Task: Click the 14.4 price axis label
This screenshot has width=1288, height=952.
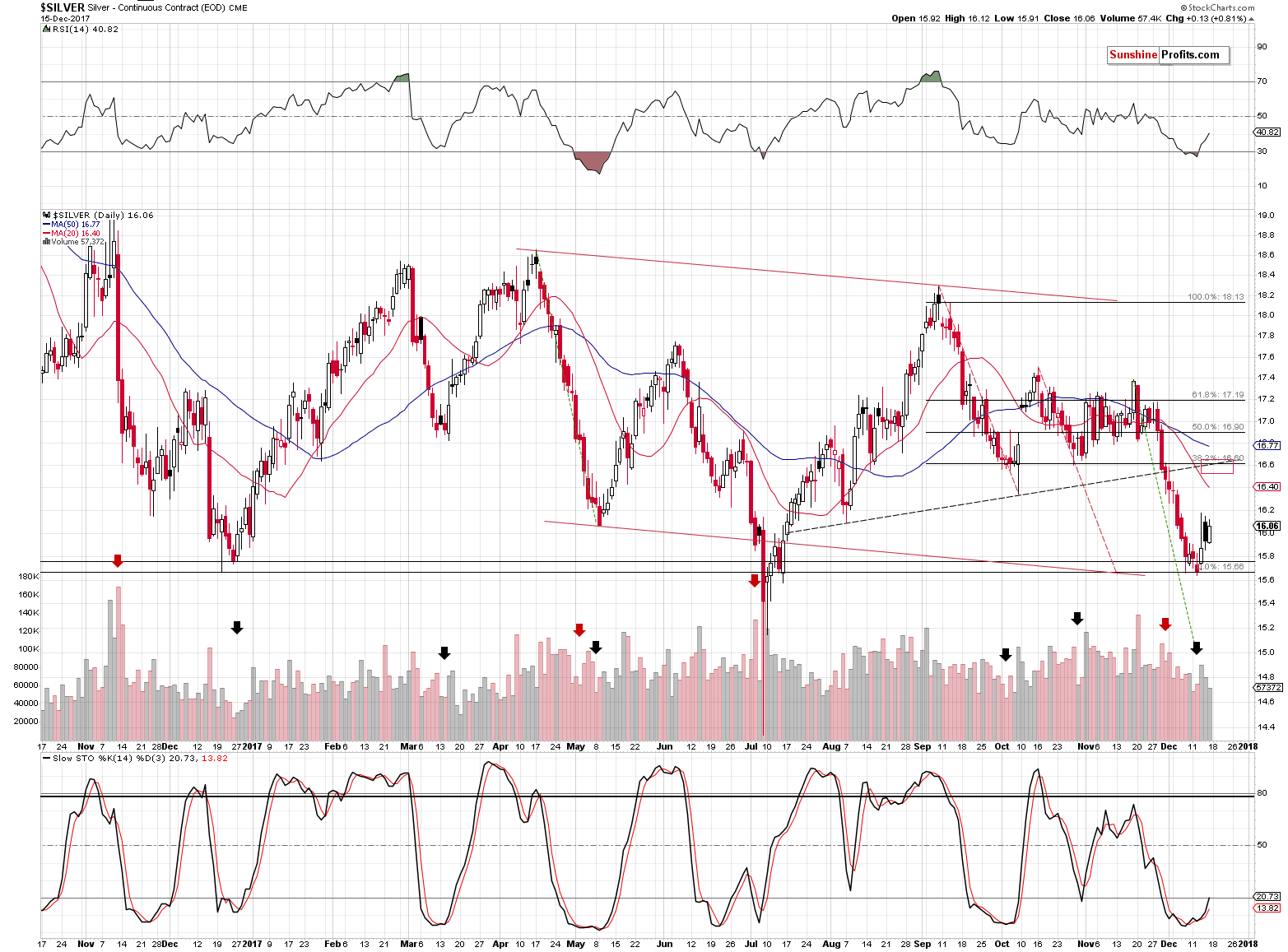Action: click(x=1266, y=727)
